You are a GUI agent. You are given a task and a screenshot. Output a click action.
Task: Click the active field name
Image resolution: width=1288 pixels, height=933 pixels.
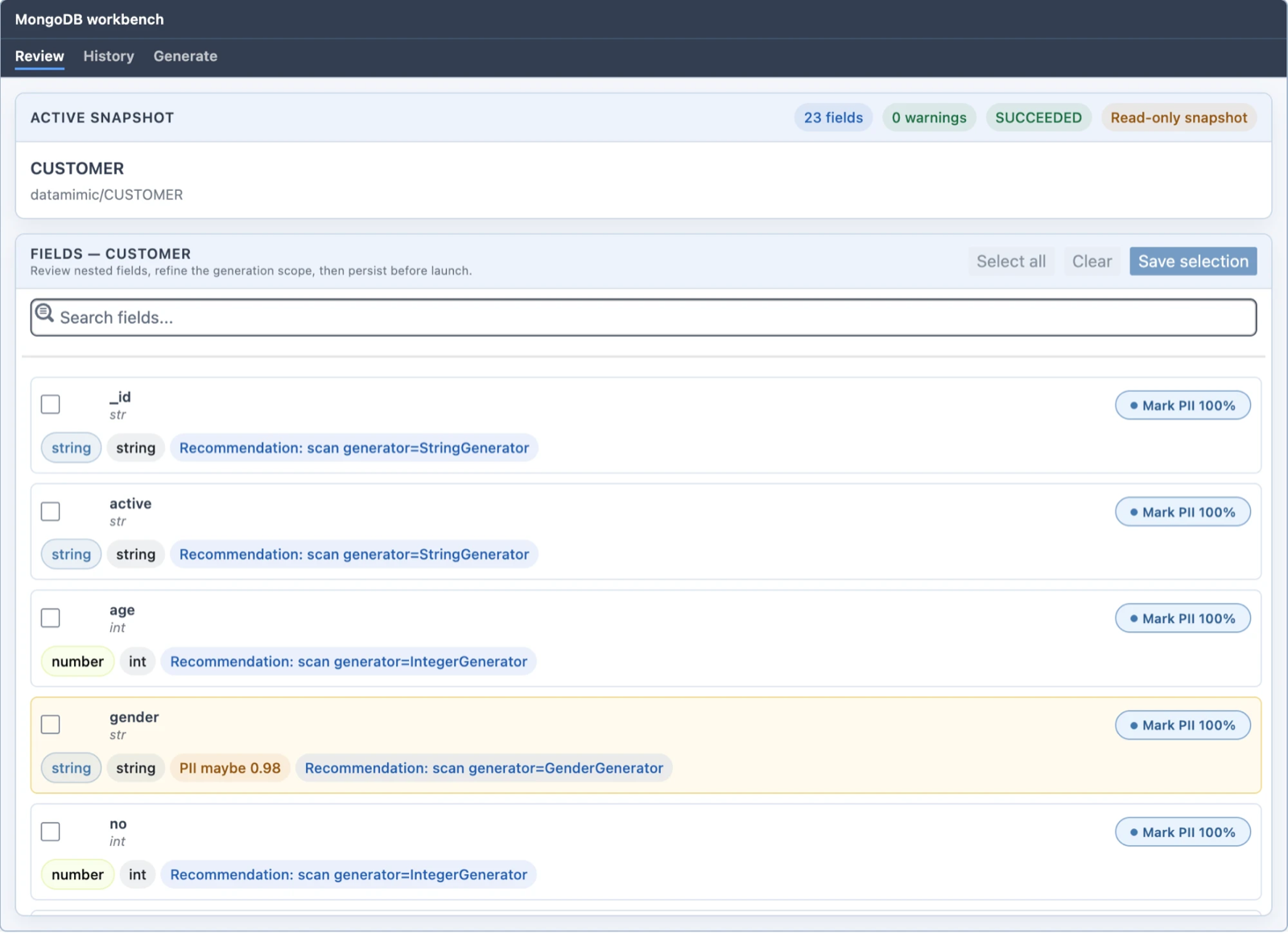click(x=130, y=504)
